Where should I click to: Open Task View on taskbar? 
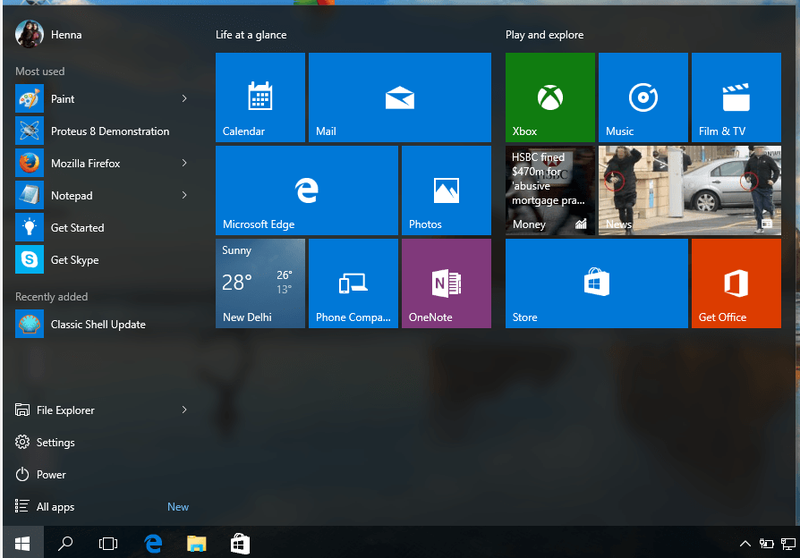108,544
